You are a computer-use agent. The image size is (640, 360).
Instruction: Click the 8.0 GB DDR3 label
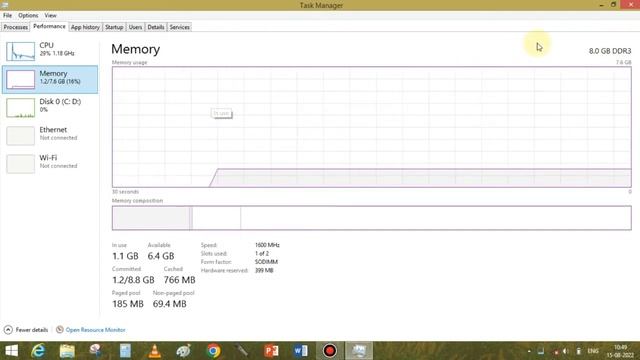point(610,51)
